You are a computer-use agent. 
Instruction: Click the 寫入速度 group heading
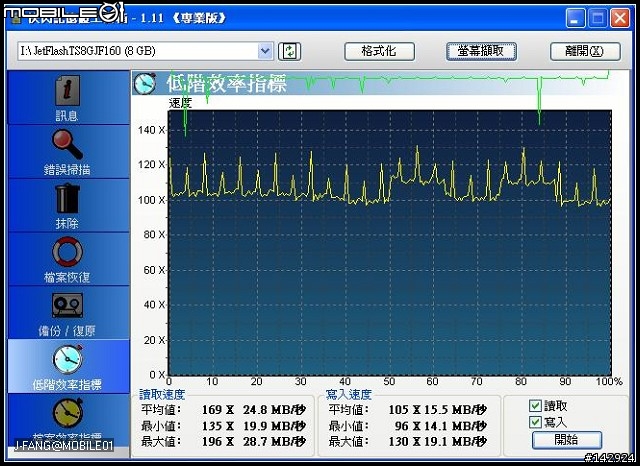[x=349, y=395]
